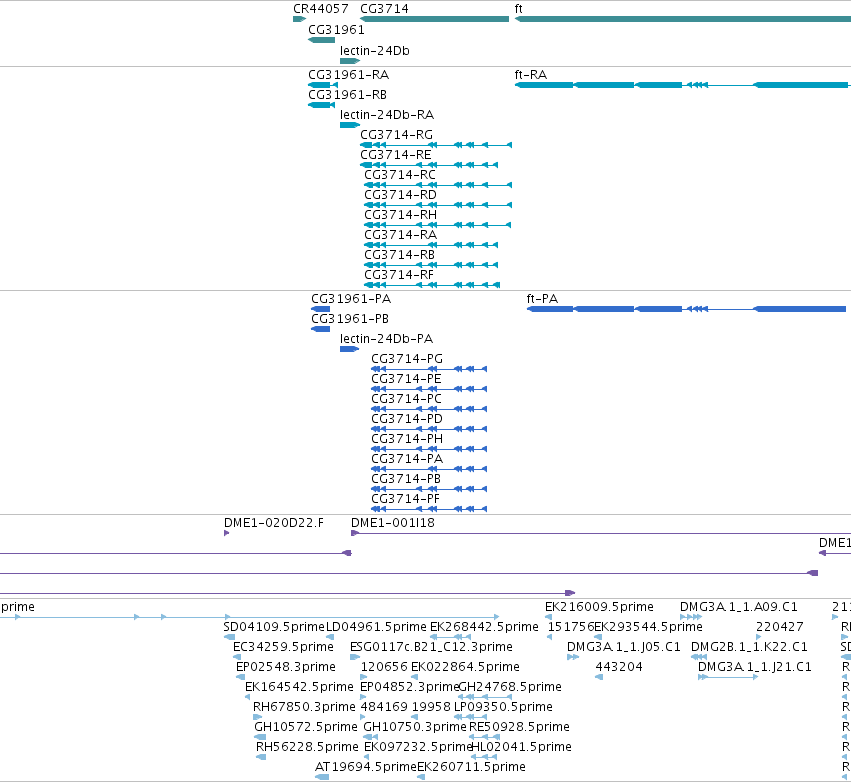Image resolution: width=851 pixels, height=782 pixels.
Task: Click the CG3714-RD transcript label
Action: point(401,195)
